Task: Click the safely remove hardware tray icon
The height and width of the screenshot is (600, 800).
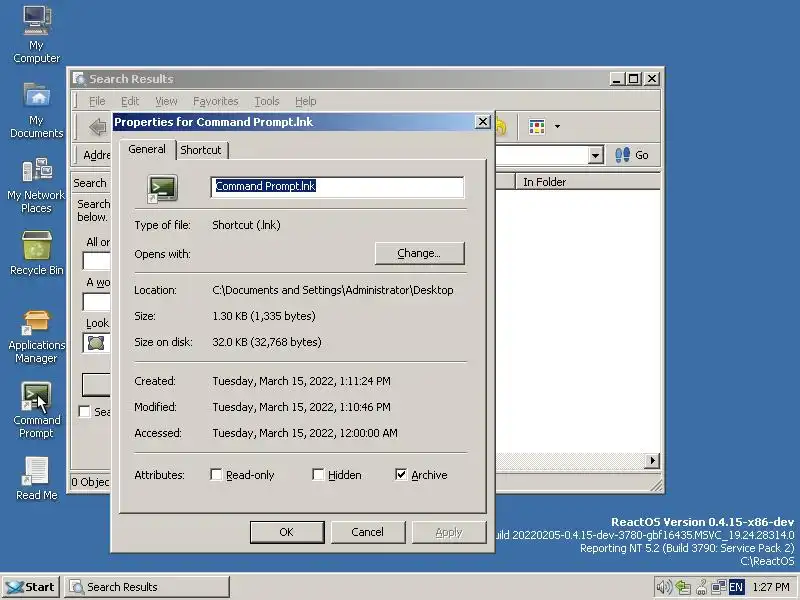Action: point(702,587)
